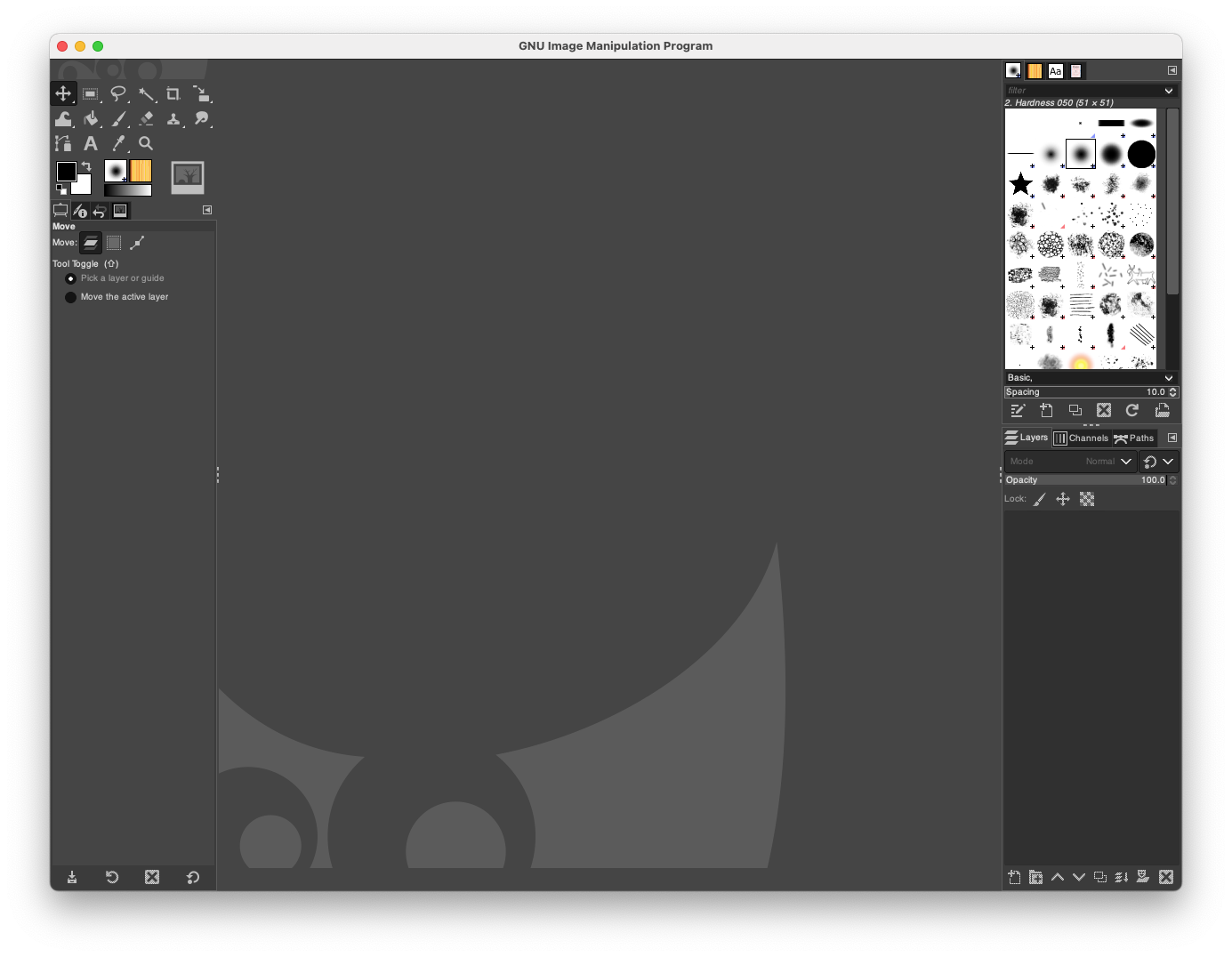Switch to the Brushes tab
Screen dimensions: 1232x957
[x=1013, y=70]
